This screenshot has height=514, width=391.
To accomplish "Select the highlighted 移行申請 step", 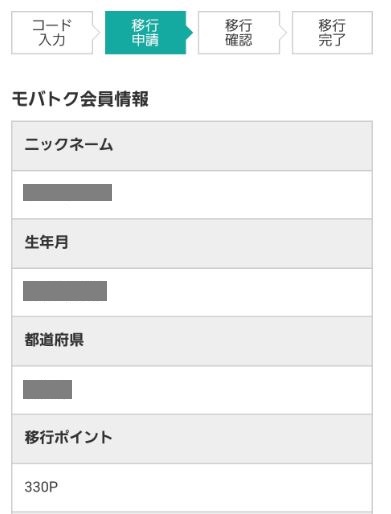I will [145, 33].
